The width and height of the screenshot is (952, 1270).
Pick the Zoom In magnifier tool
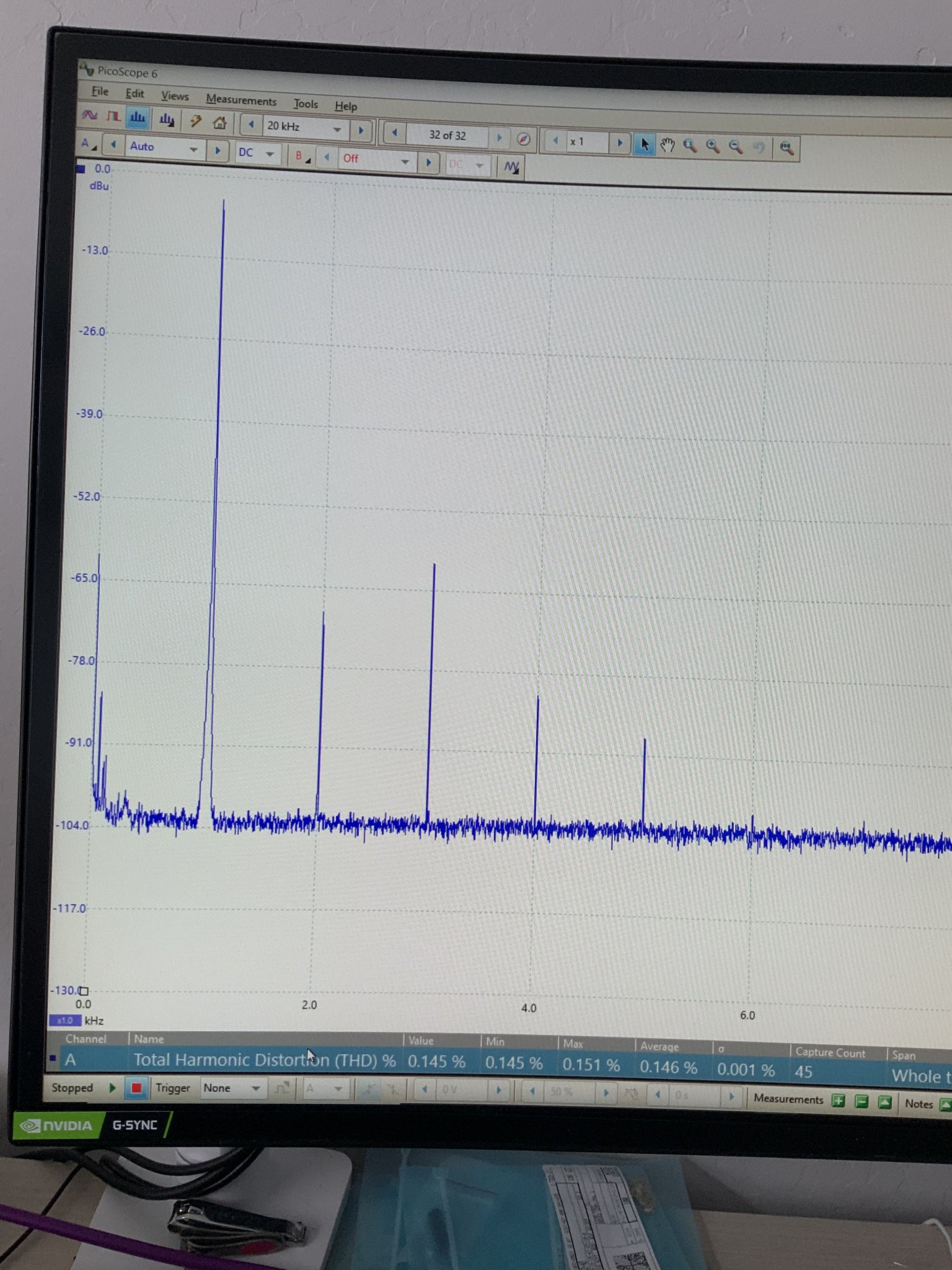pyautogui.click(x=713, y=147)
